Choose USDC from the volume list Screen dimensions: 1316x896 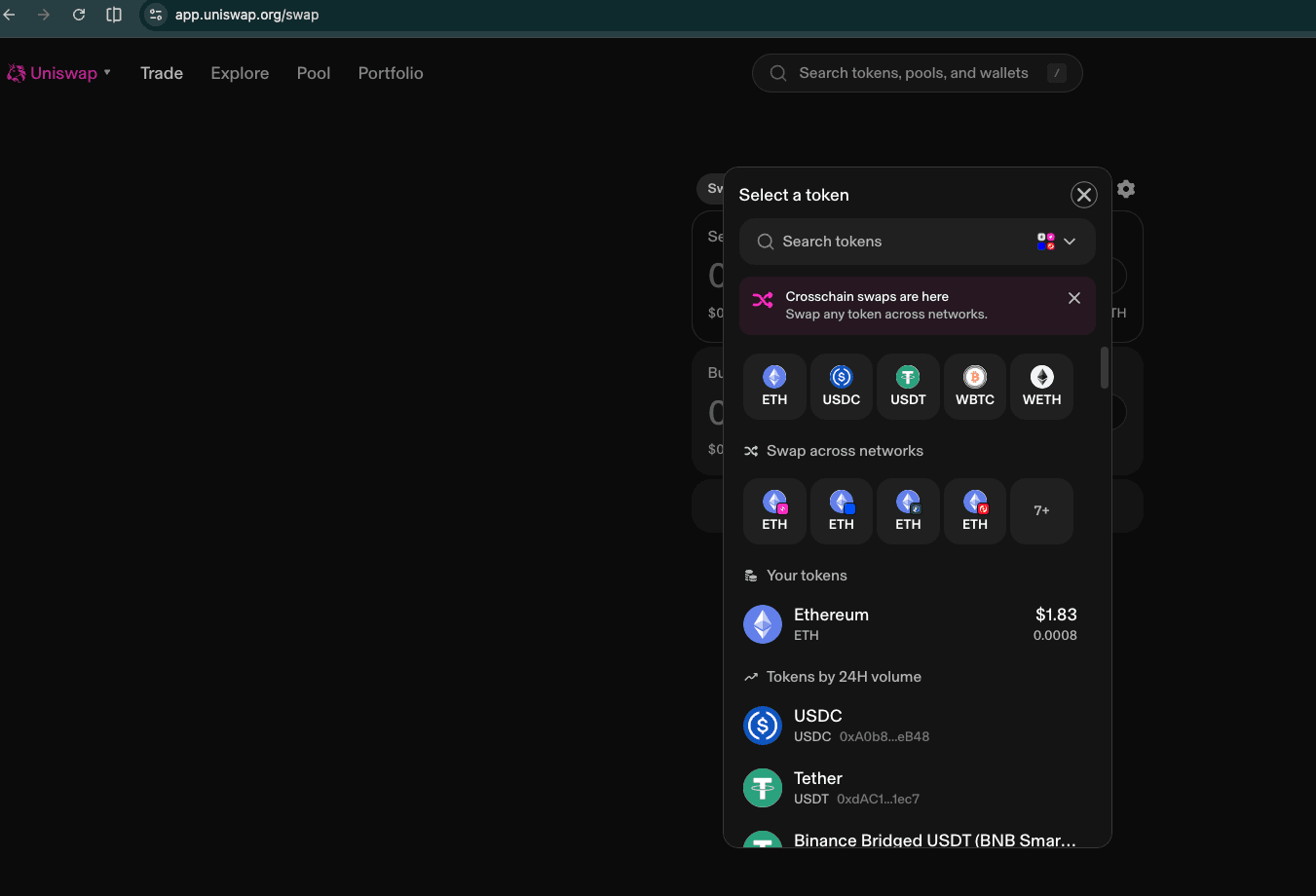(x=911, y=726)
